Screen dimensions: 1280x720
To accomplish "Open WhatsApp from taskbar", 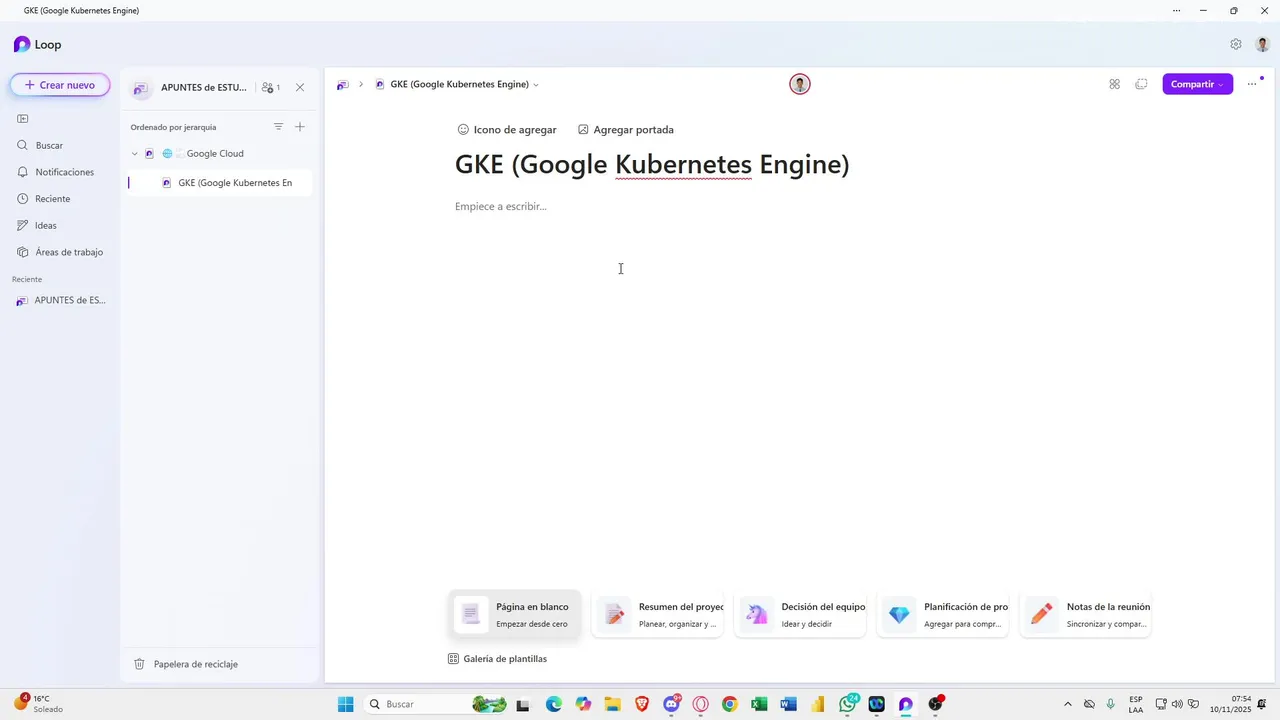I will point(848,704).
